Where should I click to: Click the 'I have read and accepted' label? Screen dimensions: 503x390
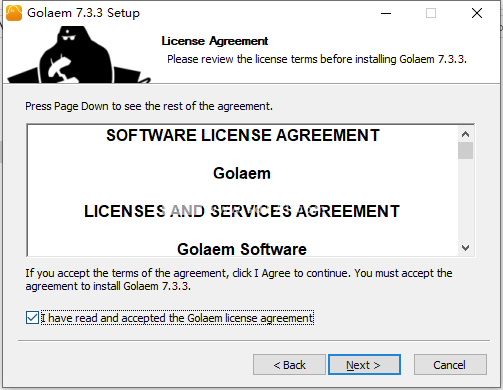(x=177, y=318)
